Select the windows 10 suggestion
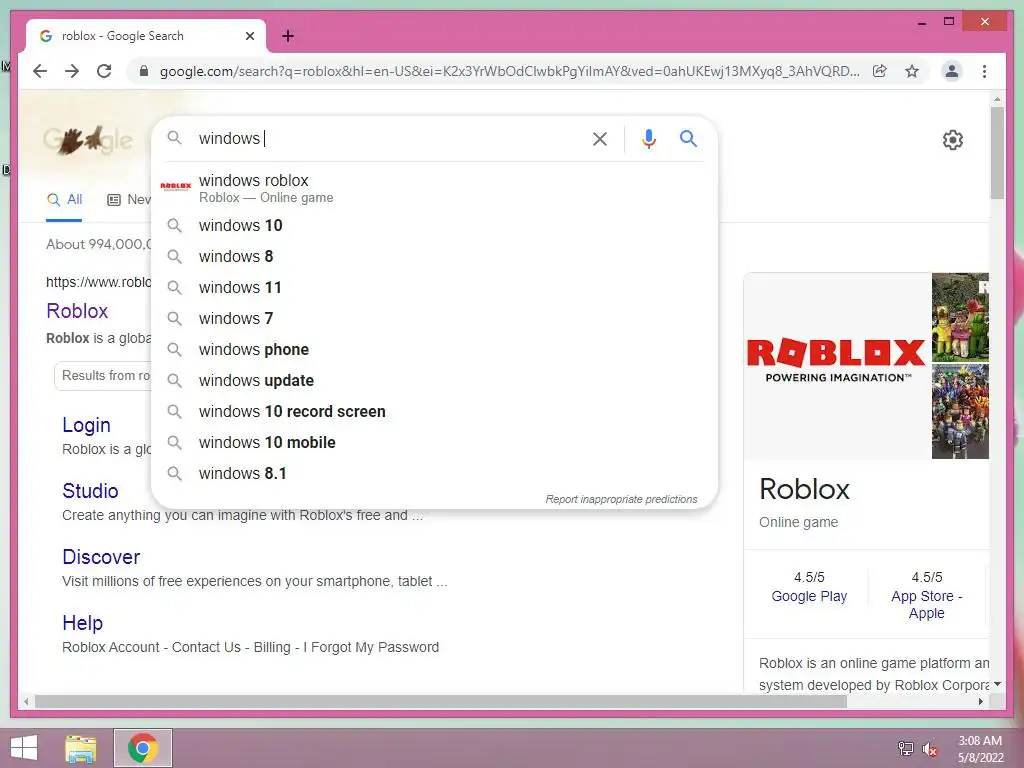 (434, 225)
